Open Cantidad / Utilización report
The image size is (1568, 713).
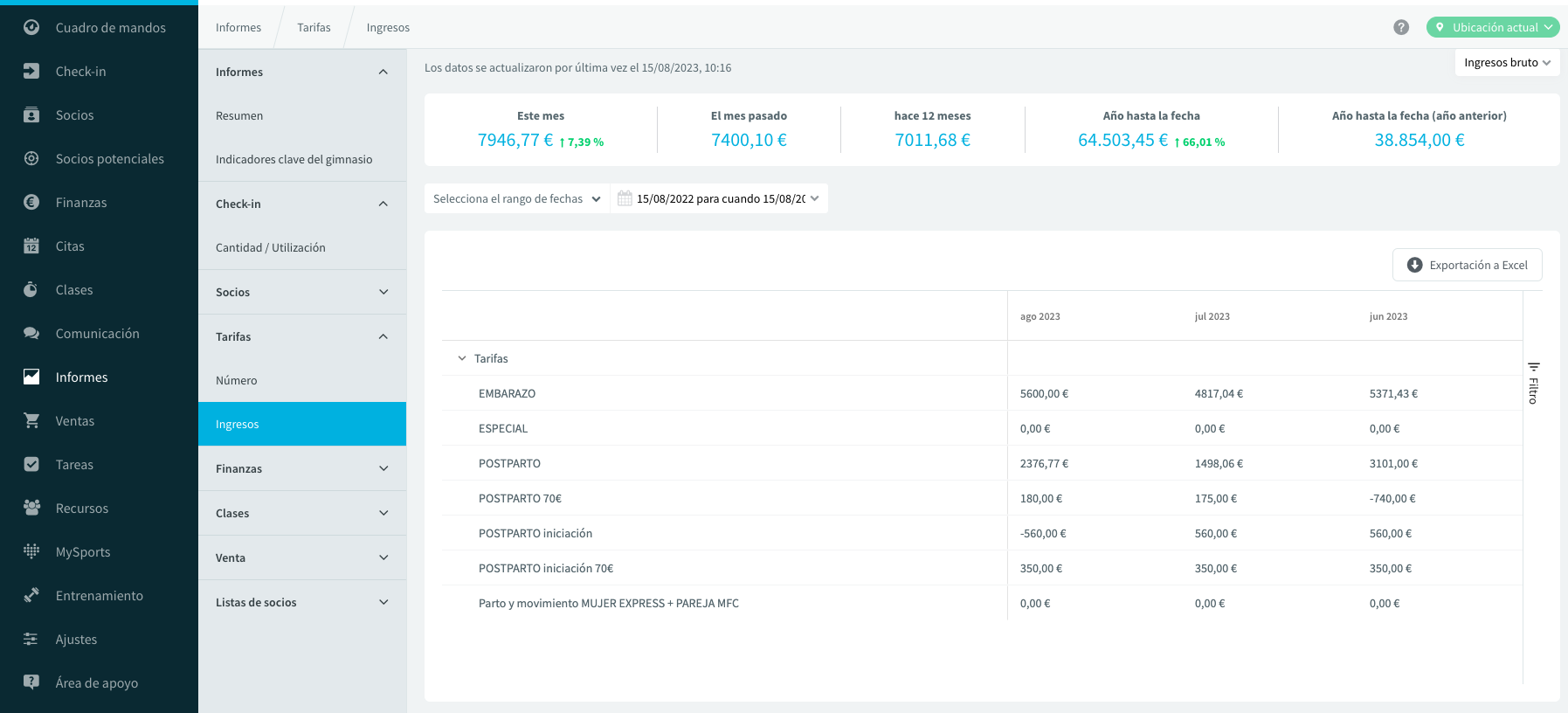tap(302, 247)
